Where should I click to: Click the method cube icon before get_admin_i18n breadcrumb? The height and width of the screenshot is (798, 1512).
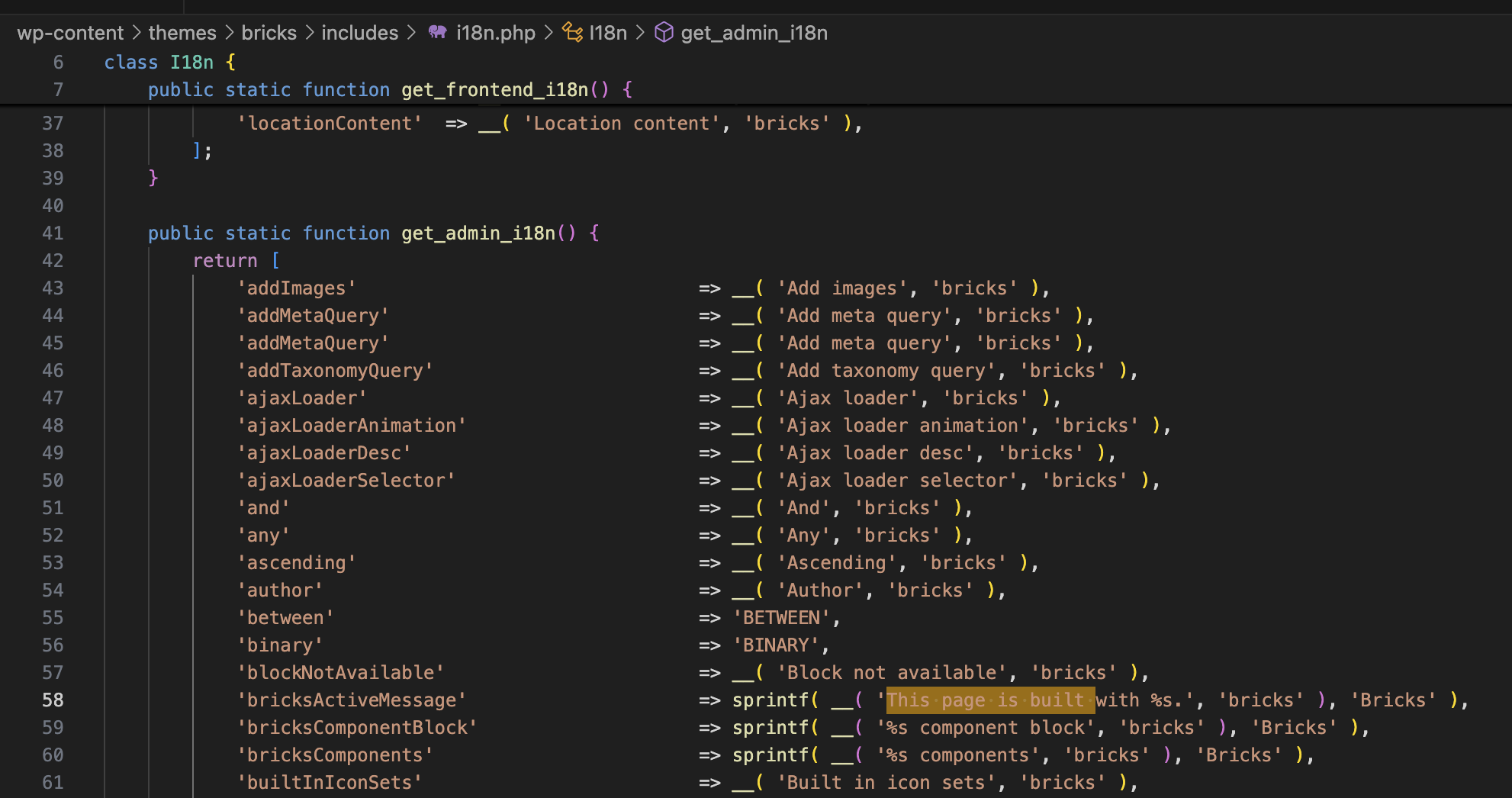point(664,33)
